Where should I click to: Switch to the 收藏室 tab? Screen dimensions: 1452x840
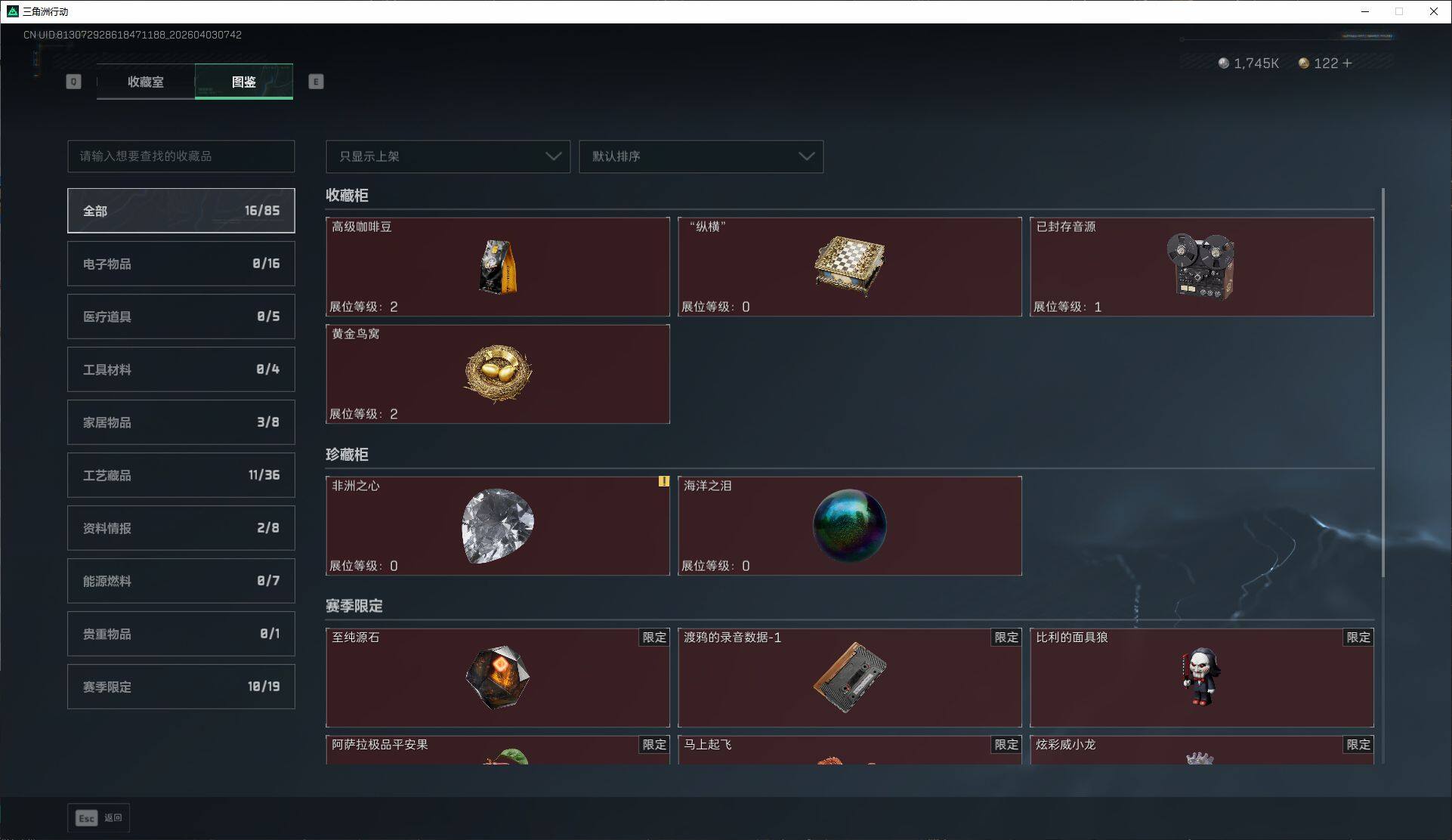[x=146, y=82]
